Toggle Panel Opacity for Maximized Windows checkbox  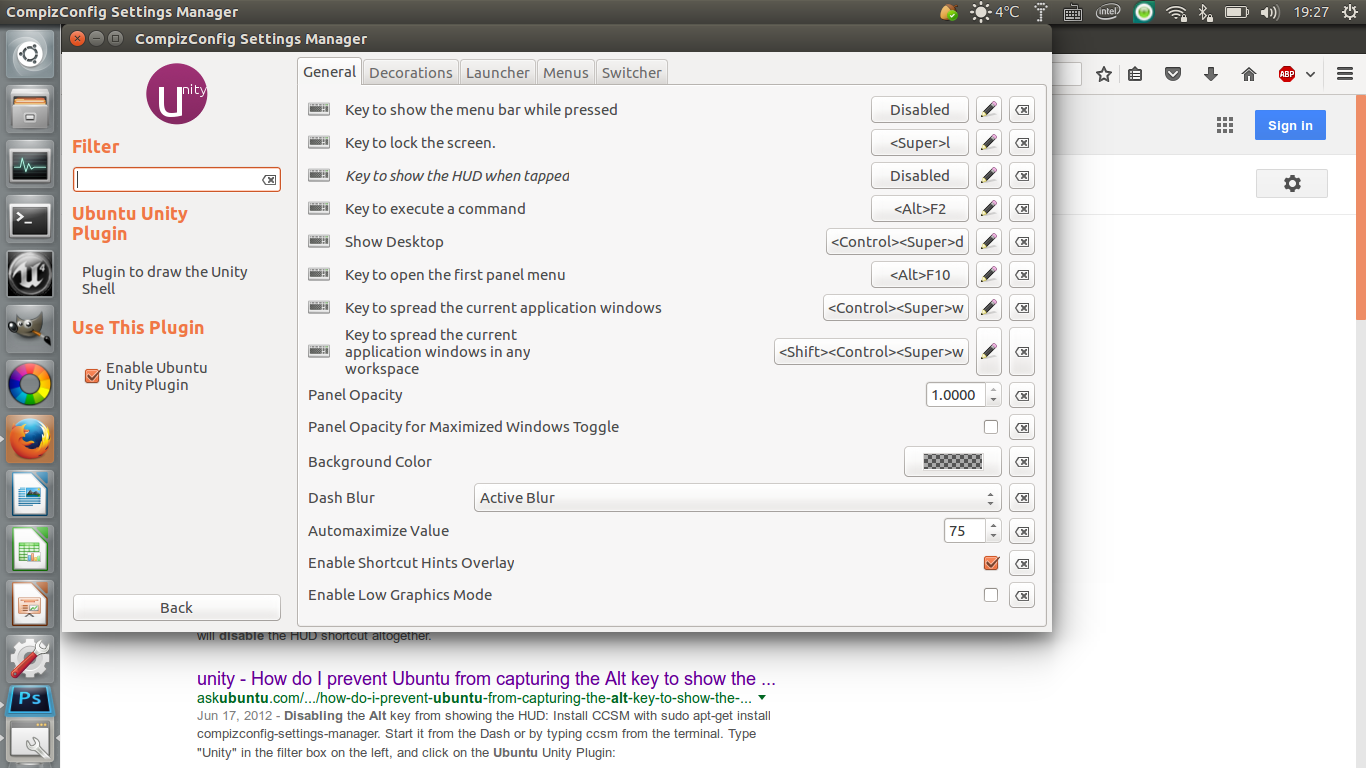pyautogui.click(x=991, y=427)
